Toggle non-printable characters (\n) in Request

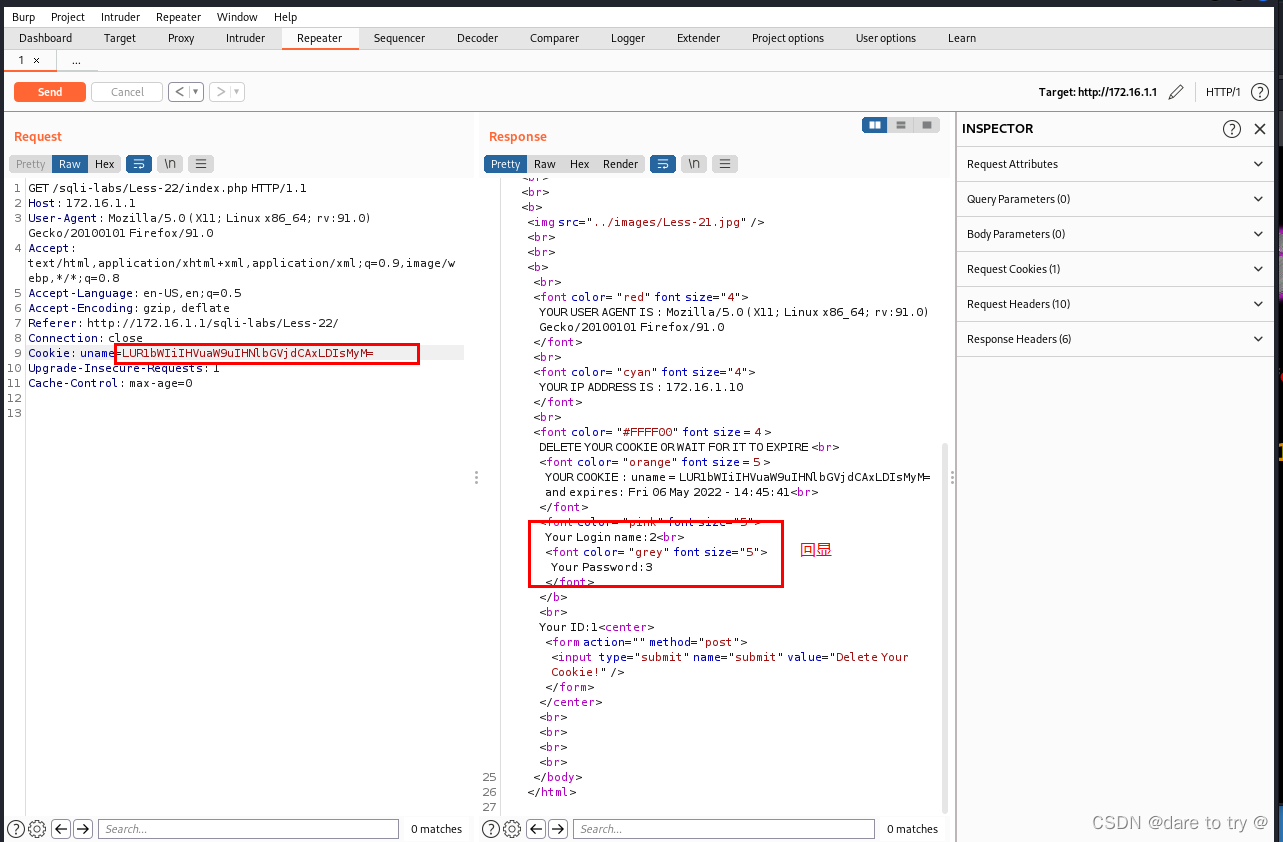pyautogui.click(x=170, y=164)
